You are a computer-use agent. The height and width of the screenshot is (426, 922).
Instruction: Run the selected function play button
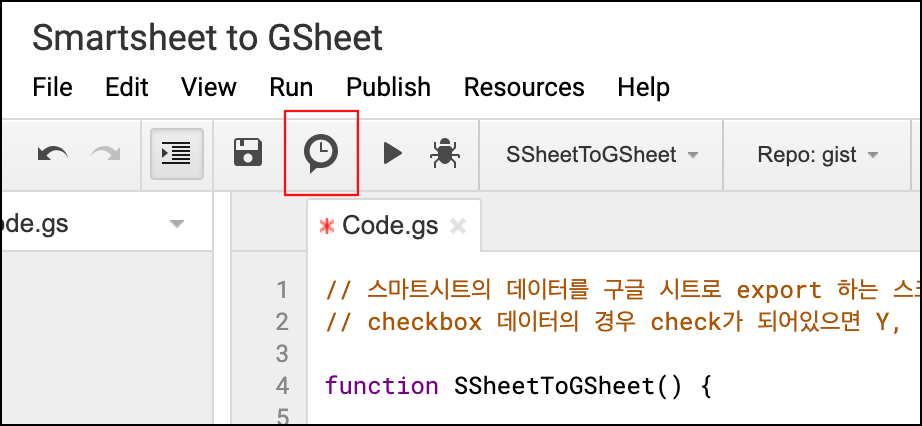392,154
